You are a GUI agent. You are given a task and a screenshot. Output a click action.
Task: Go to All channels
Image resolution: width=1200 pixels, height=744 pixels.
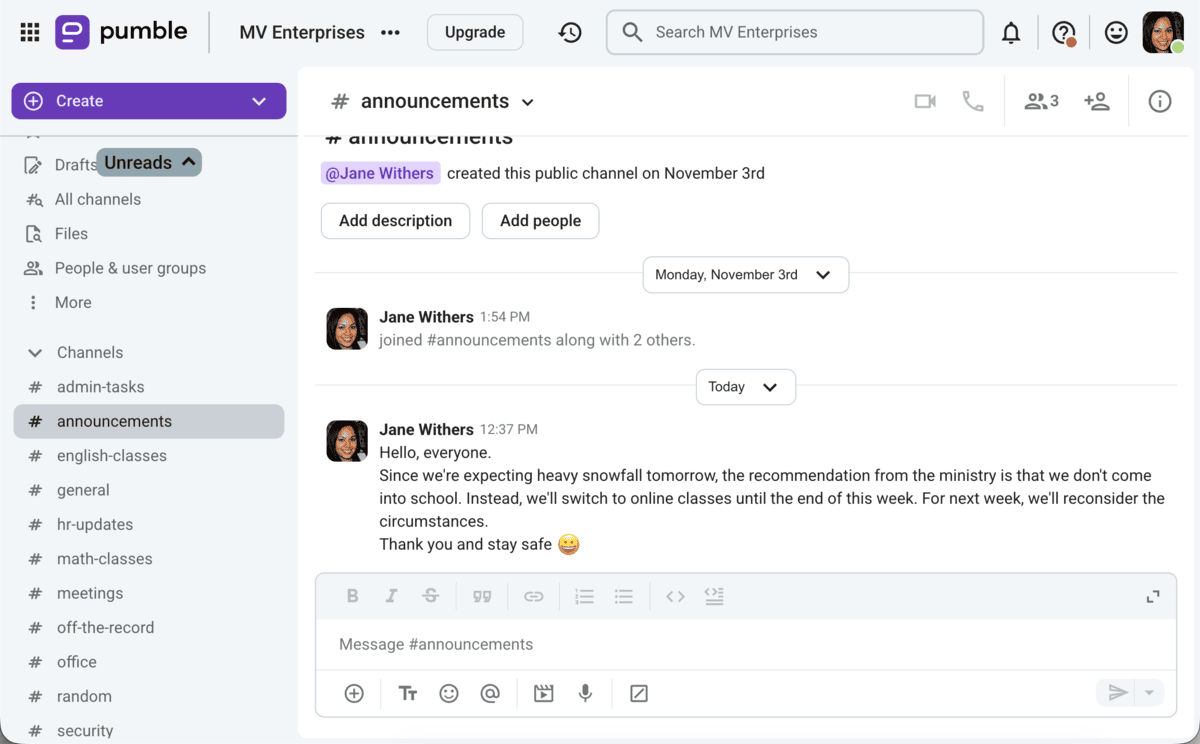point(97,199)
